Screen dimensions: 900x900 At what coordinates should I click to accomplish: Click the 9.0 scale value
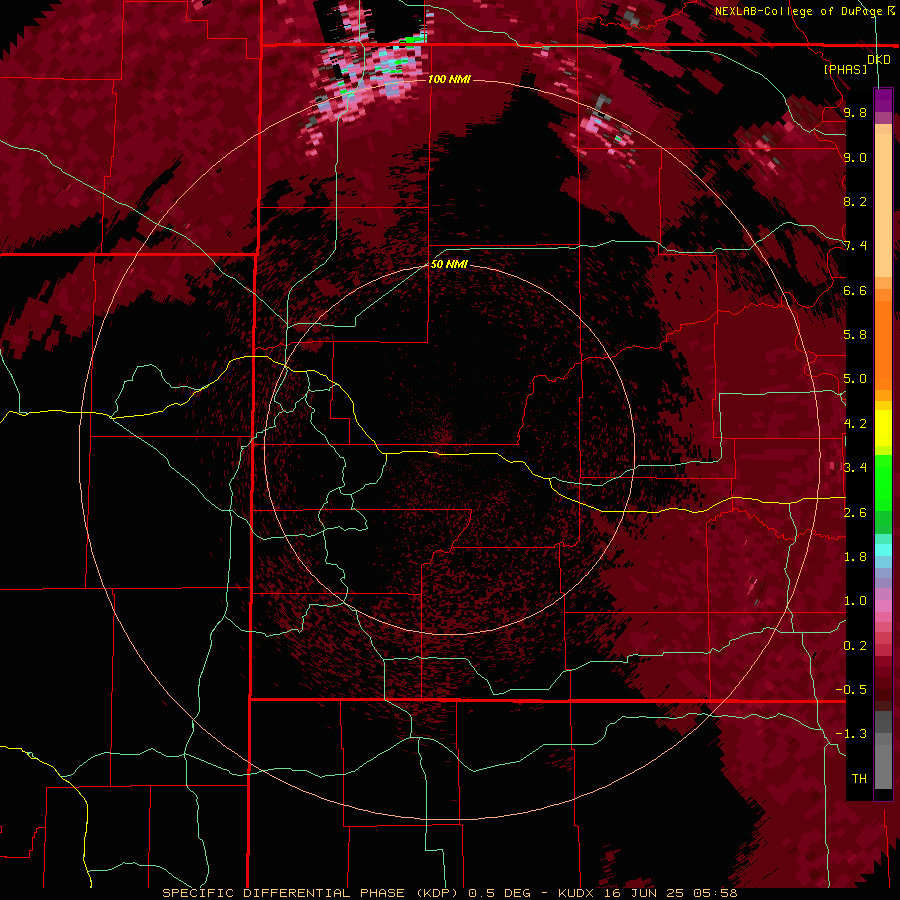click(x=855, y=157)
